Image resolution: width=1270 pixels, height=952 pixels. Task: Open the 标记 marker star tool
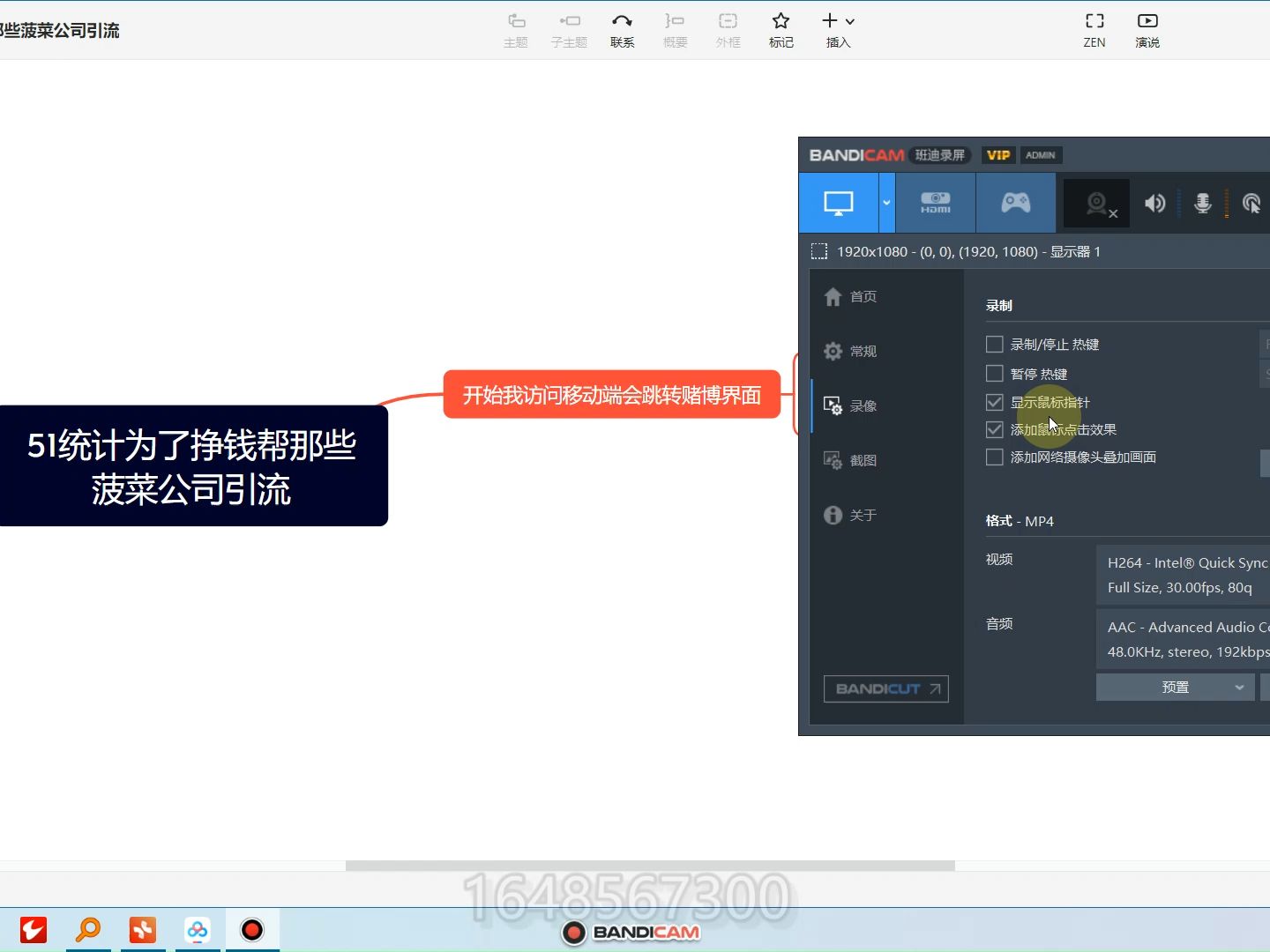pos(781,30)
